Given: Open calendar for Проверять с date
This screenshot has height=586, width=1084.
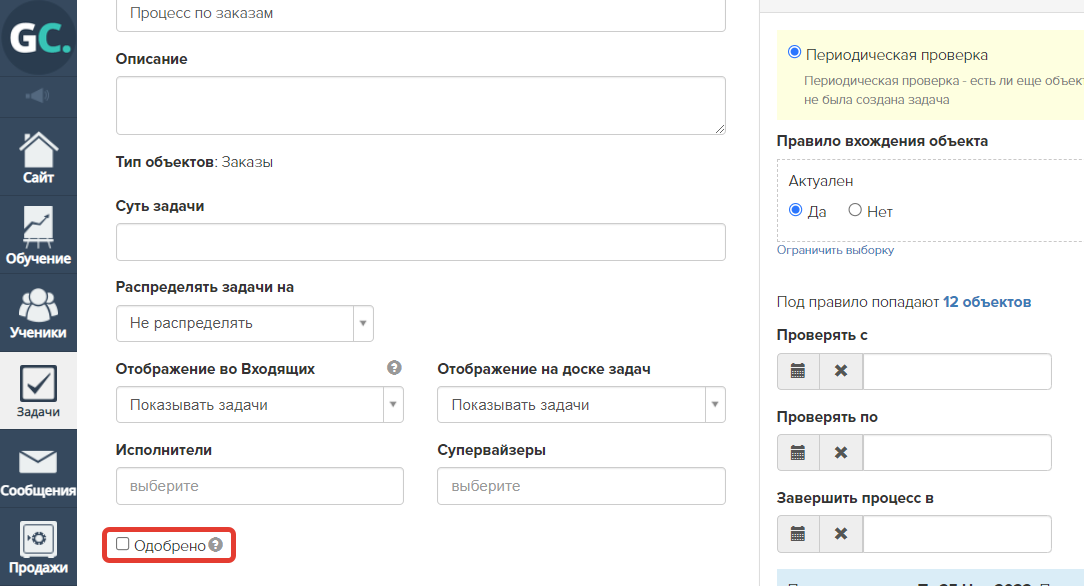Looking at the screenshot, I should pyautogui.click(x=798, y=371).
